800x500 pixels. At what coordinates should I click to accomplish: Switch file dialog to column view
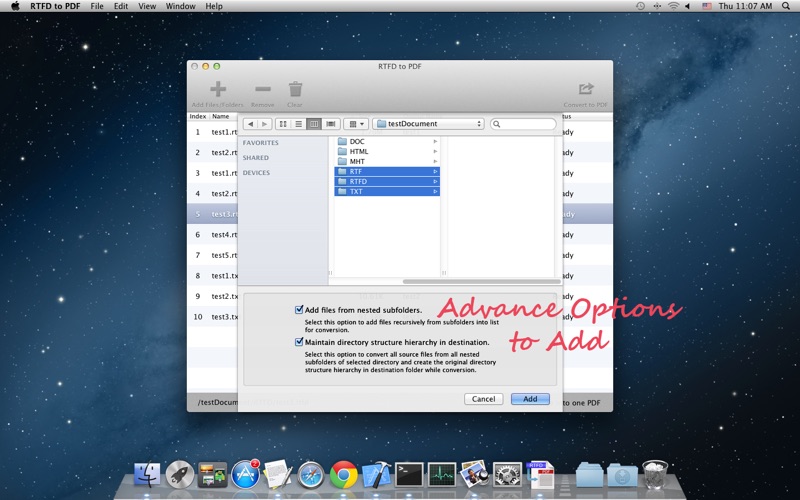tap(314, 124)
